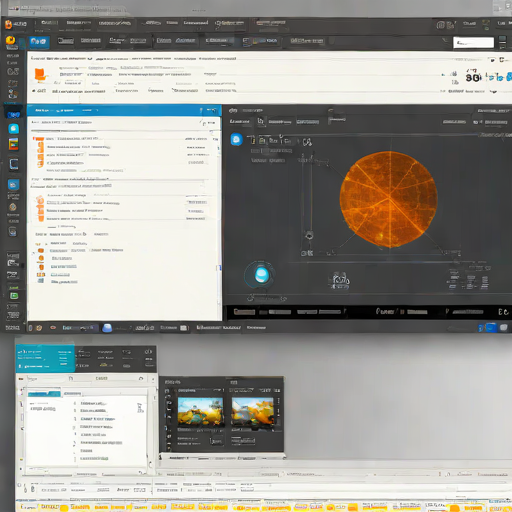Select the blue square icon in the left sidebar
Image resolution: width=512 pixels, height=512 pixels.
tap(14, 185)
